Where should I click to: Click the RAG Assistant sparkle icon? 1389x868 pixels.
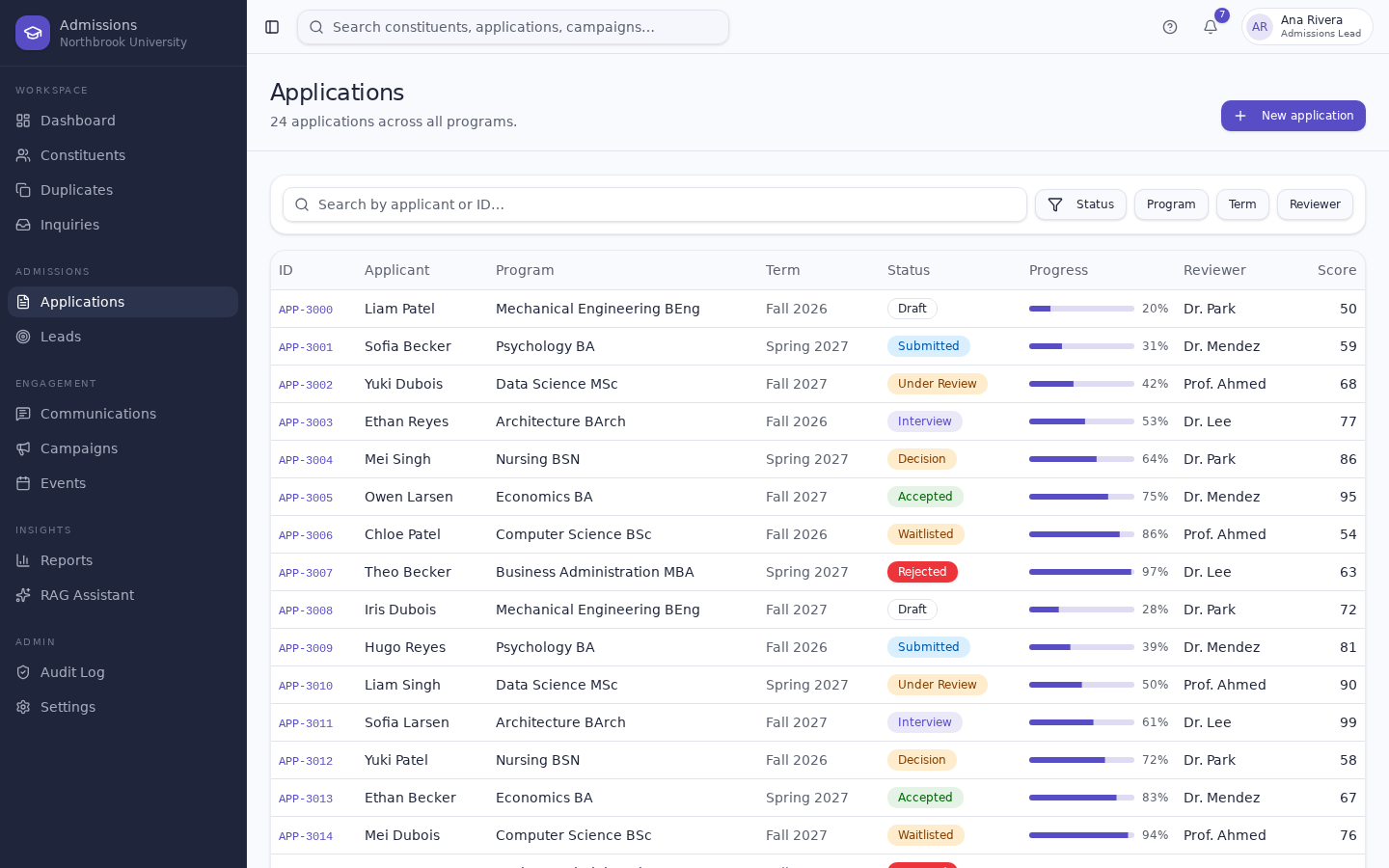click(x=23, y=595)
